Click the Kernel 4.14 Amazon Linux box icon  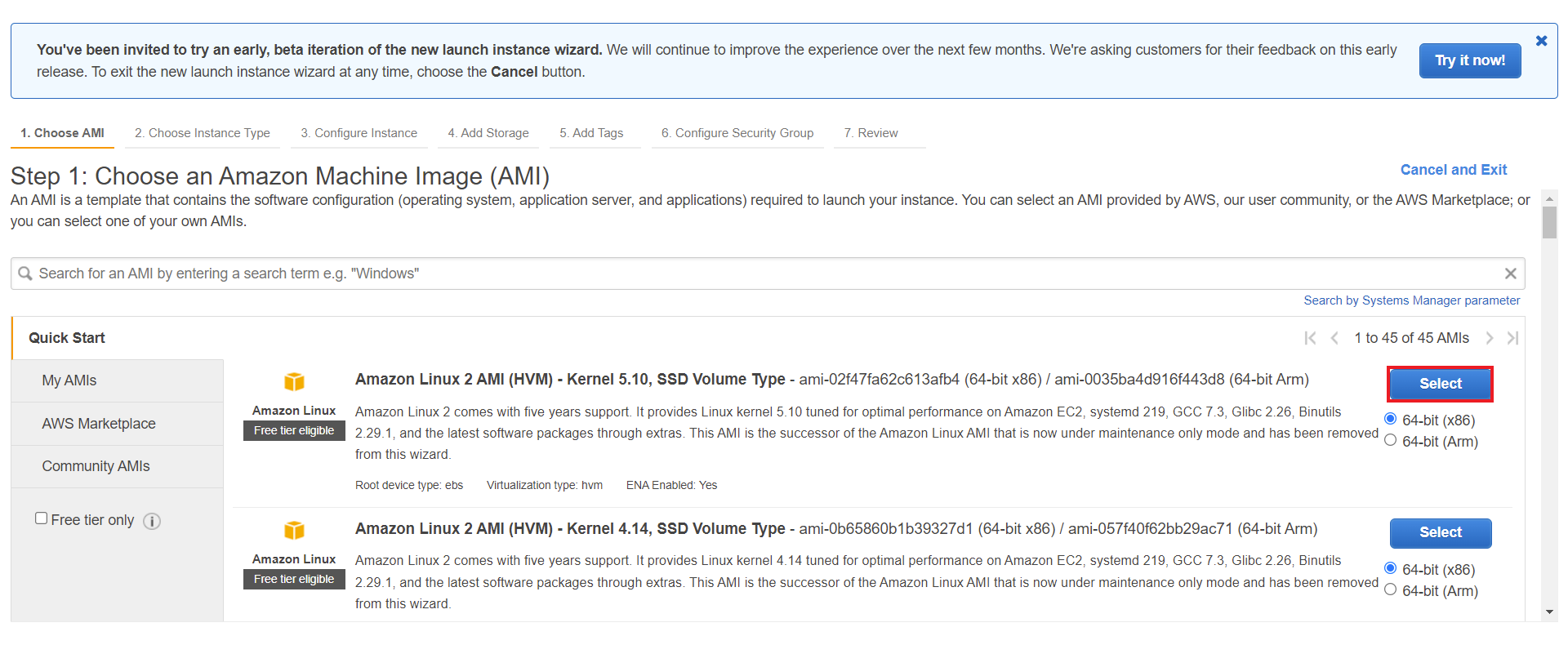point(294,531)
